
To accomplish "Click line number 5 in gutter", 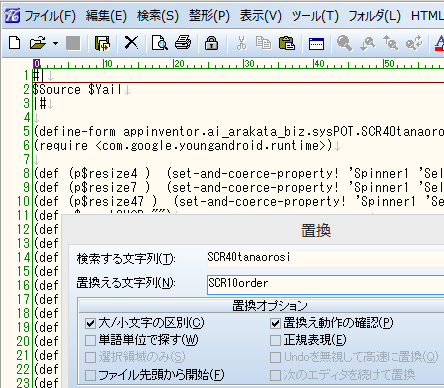I will 26,131.
